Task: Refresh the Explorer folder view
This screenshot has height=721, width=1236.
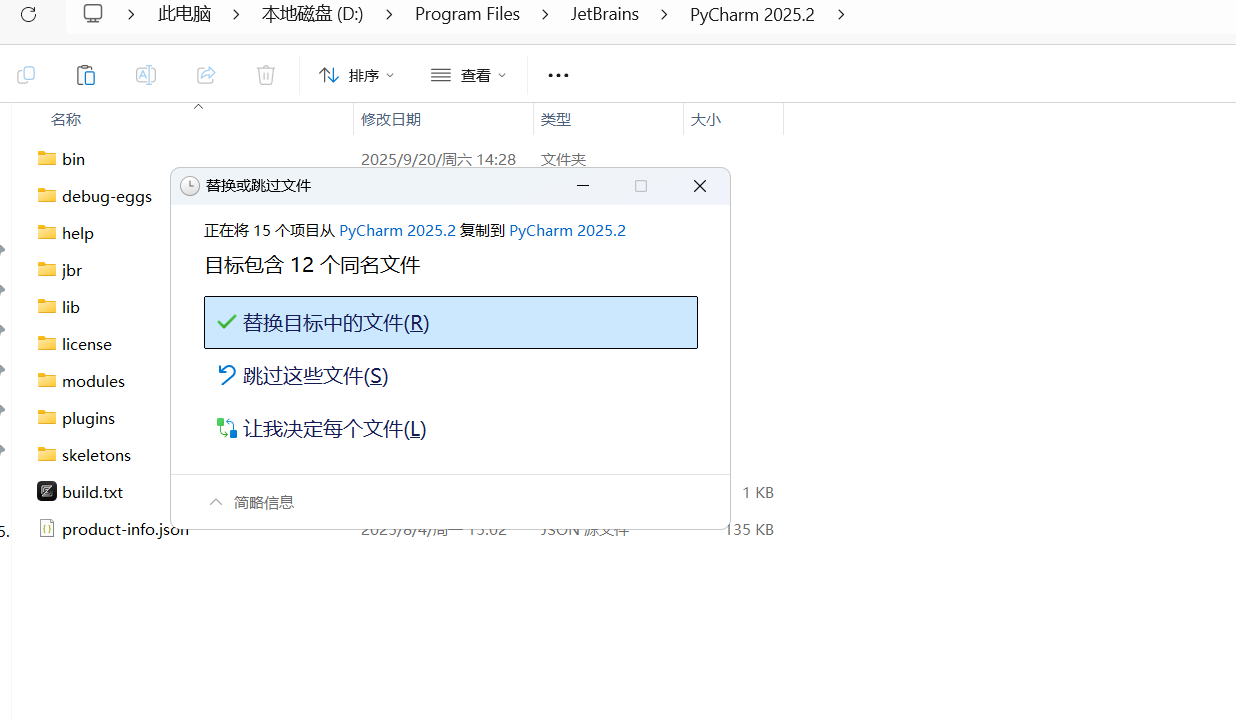Action: click(x=28, y=14)
